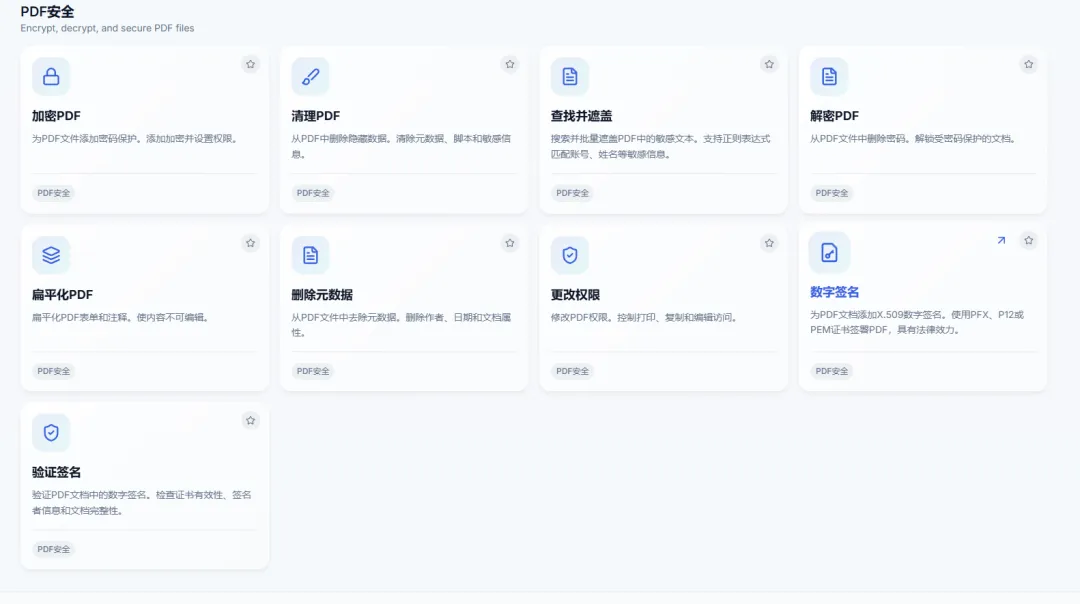
Task: Click the lock icon on 加密PDF card
Action: click(51, 76)
